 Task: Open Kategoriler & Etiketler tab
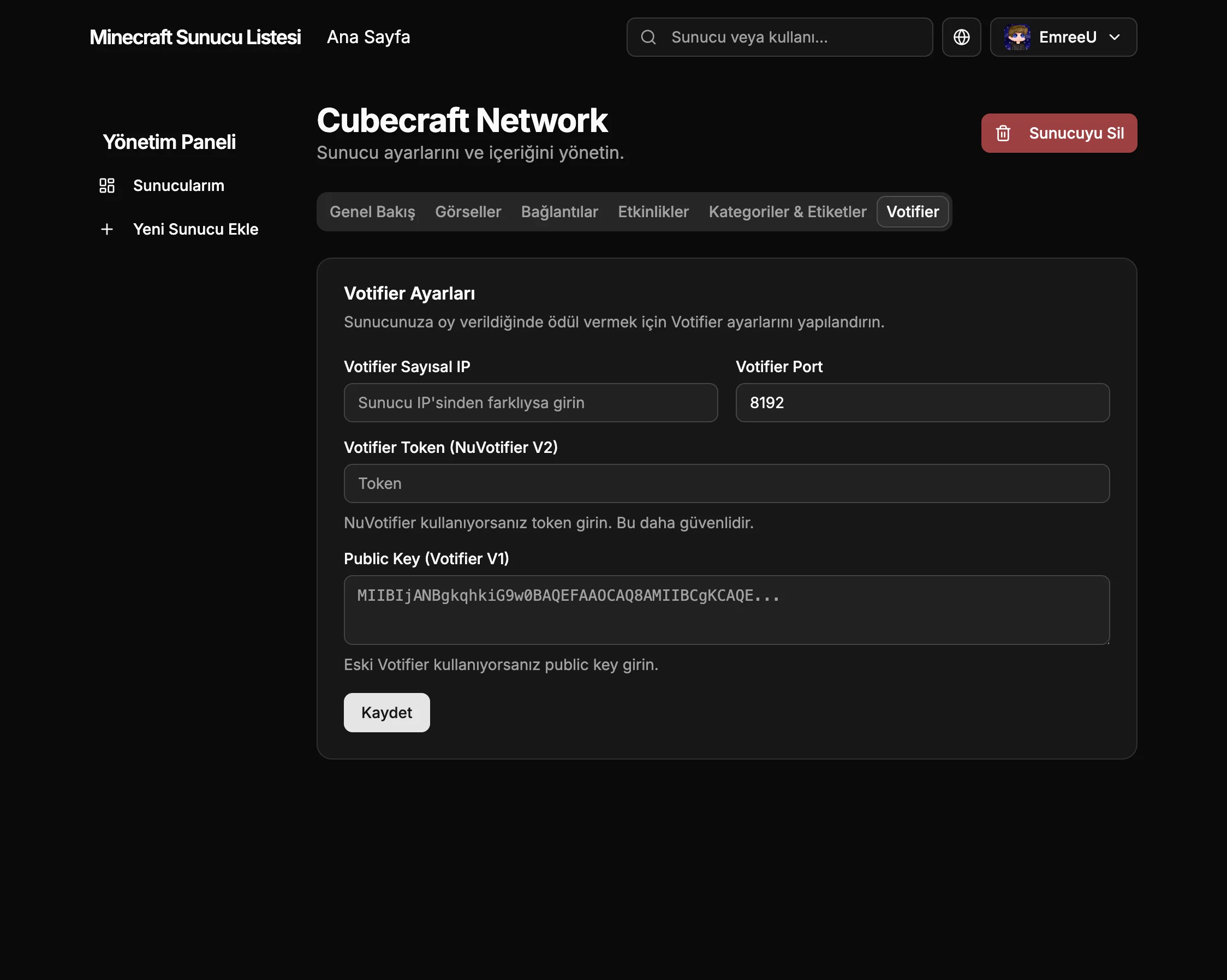pyautogui.click(x=788, y=212)
